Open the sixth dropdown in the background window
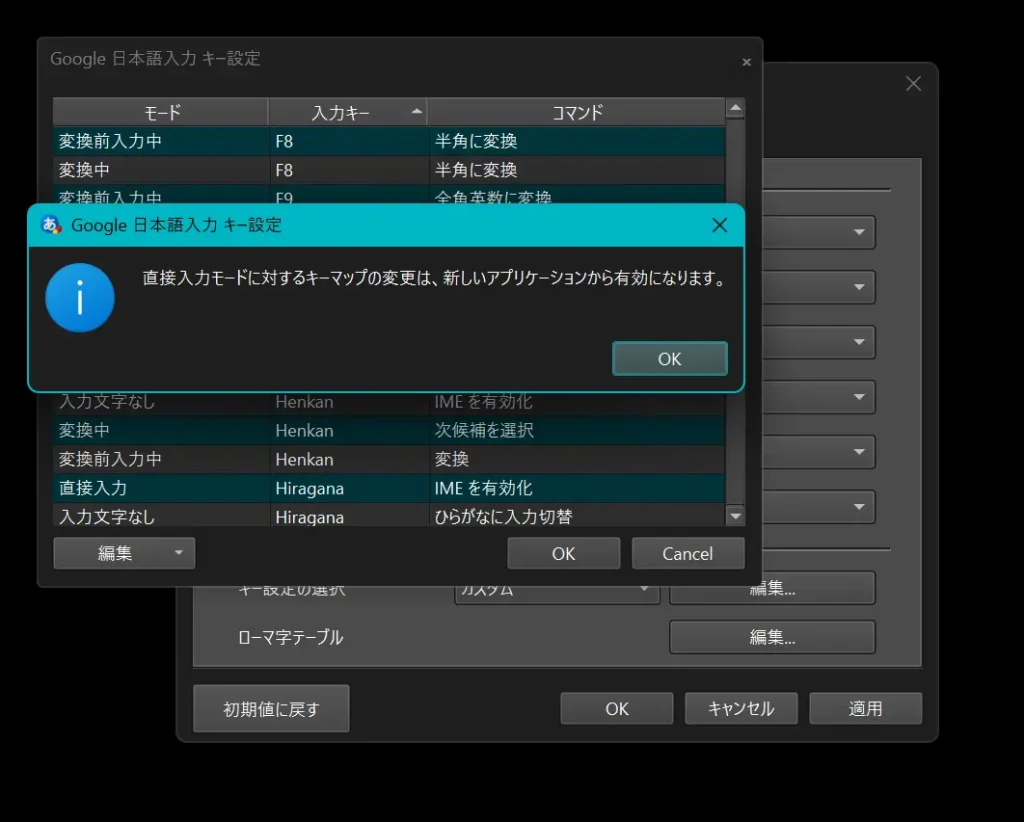The width and height of the screenshot is (1024, 822). 820,506
